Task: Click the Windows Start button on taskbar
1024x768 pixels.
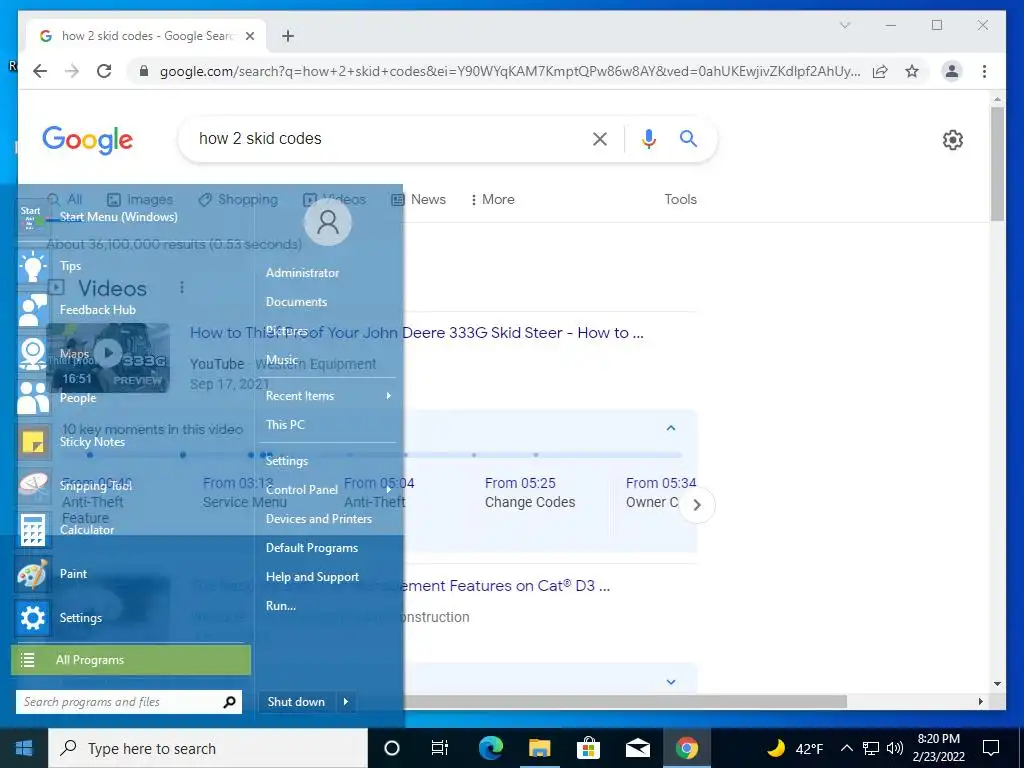Action: [x=24, y=748]
